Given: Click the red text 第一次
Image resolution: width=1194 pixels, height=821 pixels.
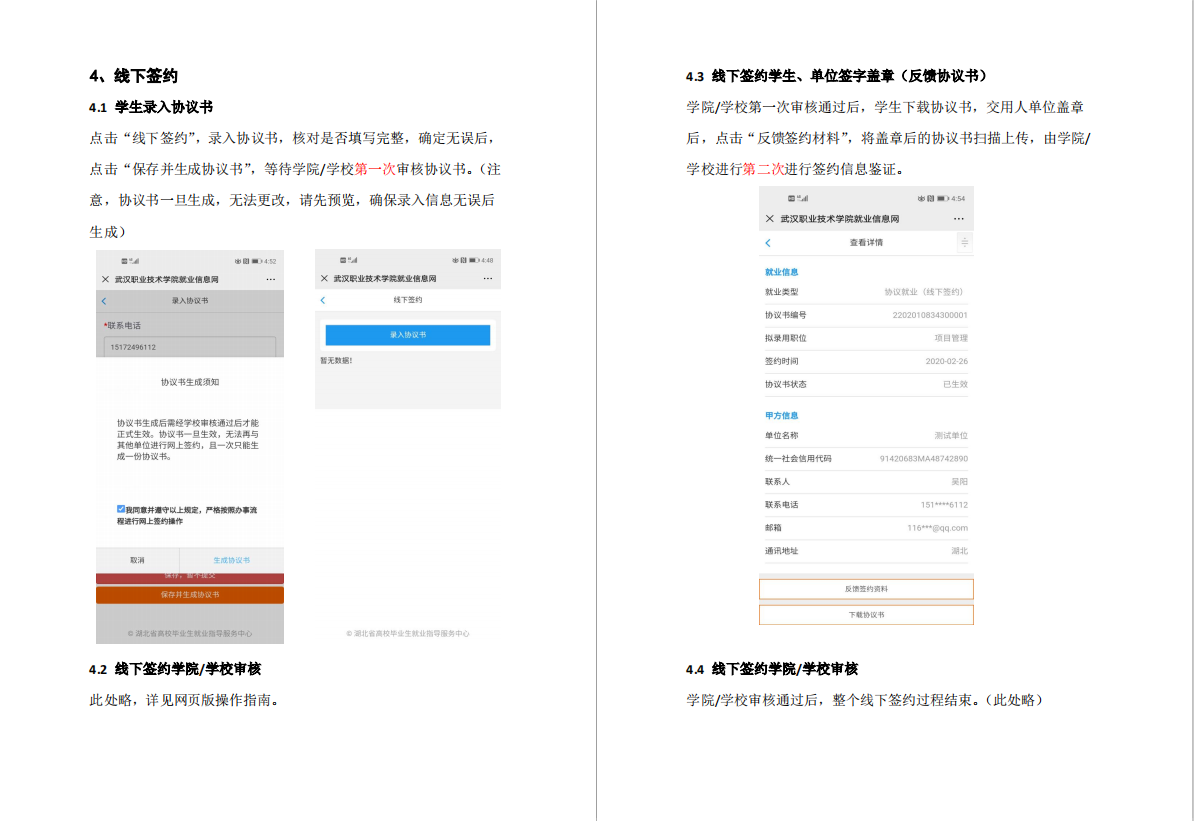Looking at the screenshot, I should (375, 169).
